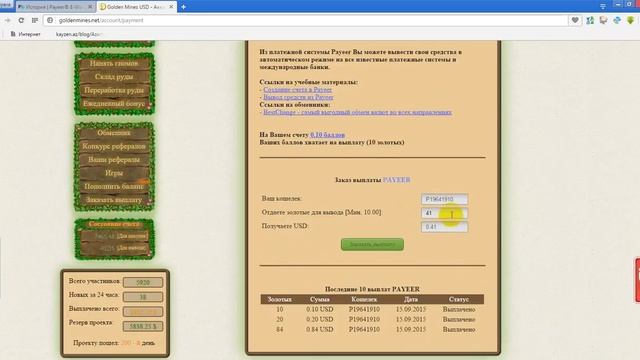
Task: Click the hourglass extension icon in the toolbar
Action: (x=590, y=20)
